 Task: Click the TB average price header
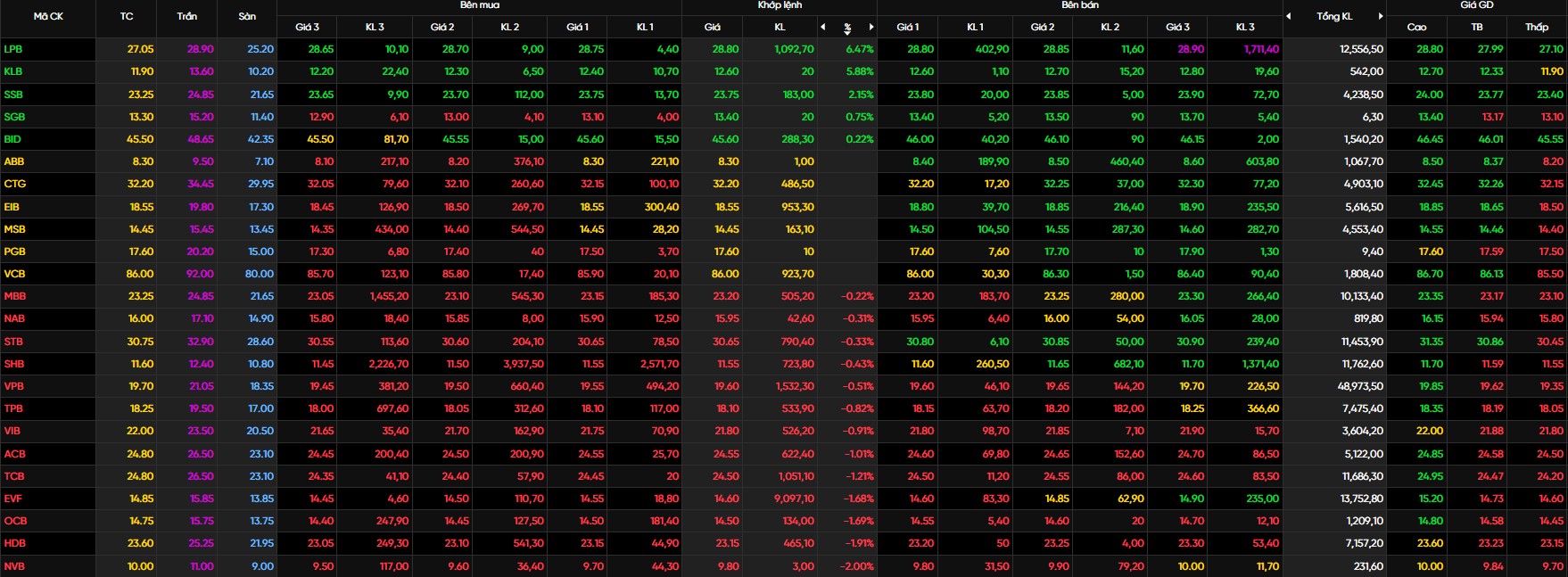1477,27
